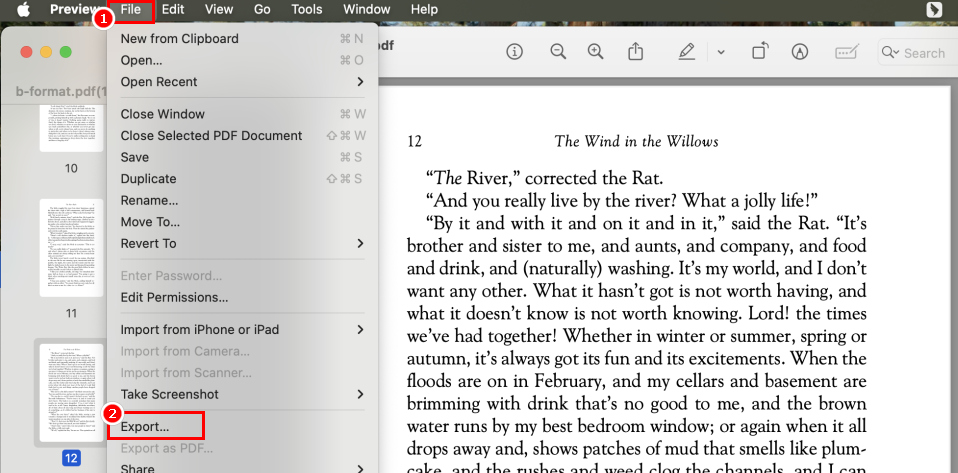Open the Help menu
The width and height of the screenshot is (958, 473).
tap(424, 9)
